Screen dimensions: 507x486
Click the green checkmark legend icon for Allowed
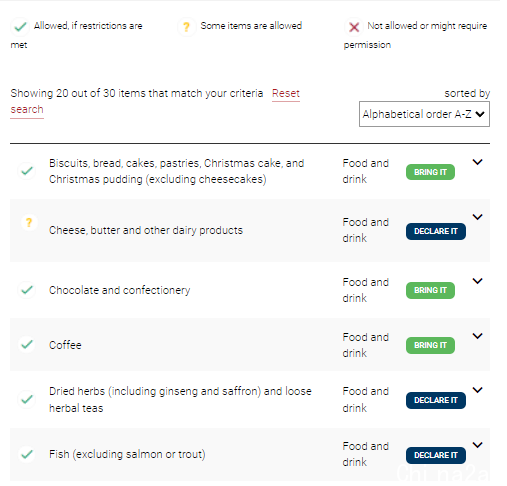click(x=20, y=26)
